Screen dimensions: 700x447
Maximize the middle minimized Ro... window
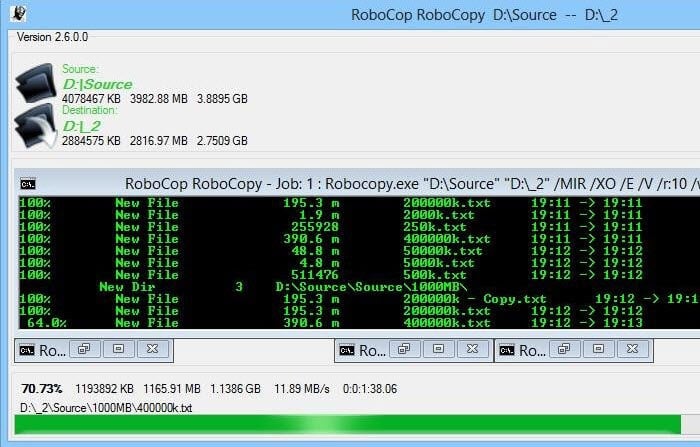tap(438, 349)
